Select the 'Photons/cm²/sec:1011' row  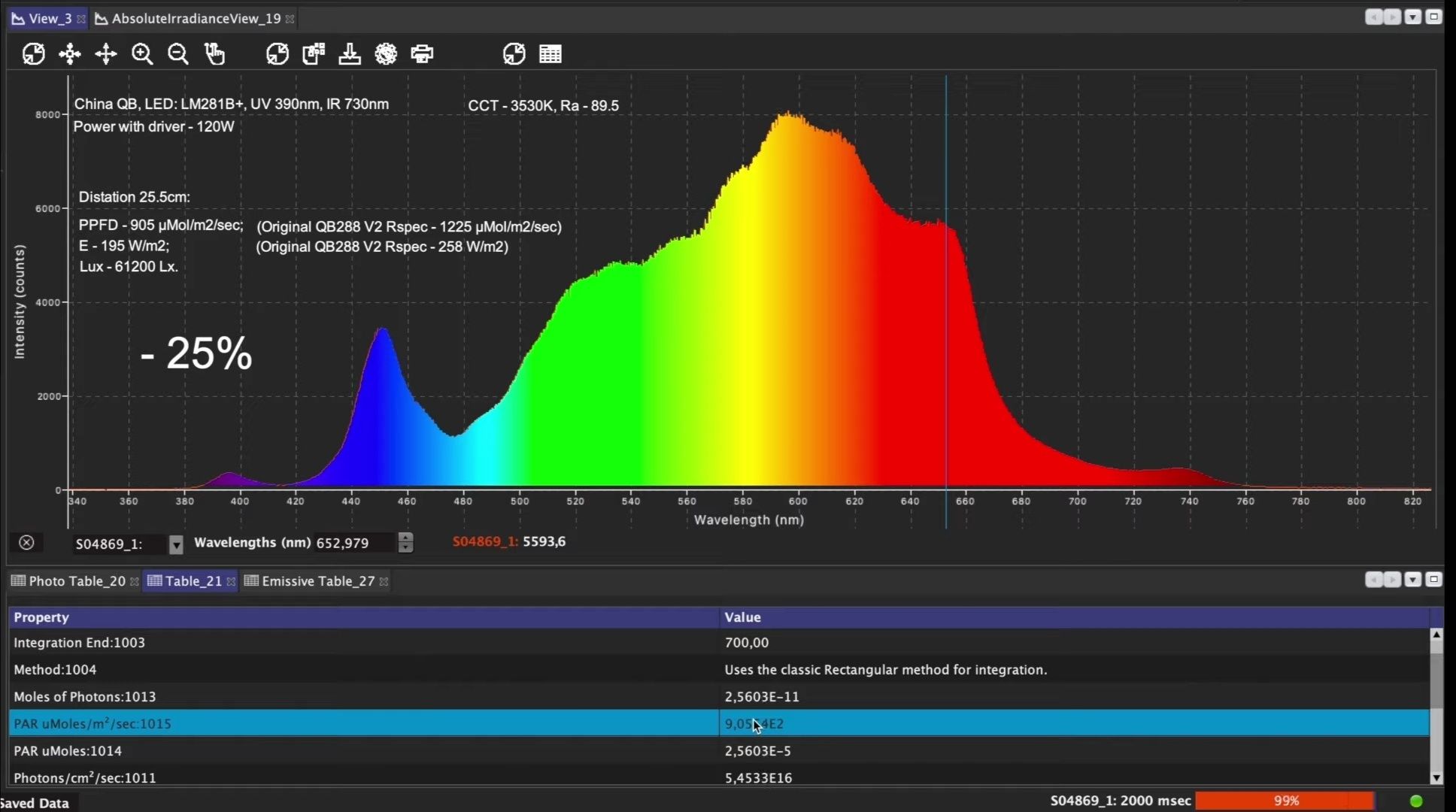point(719,776)
